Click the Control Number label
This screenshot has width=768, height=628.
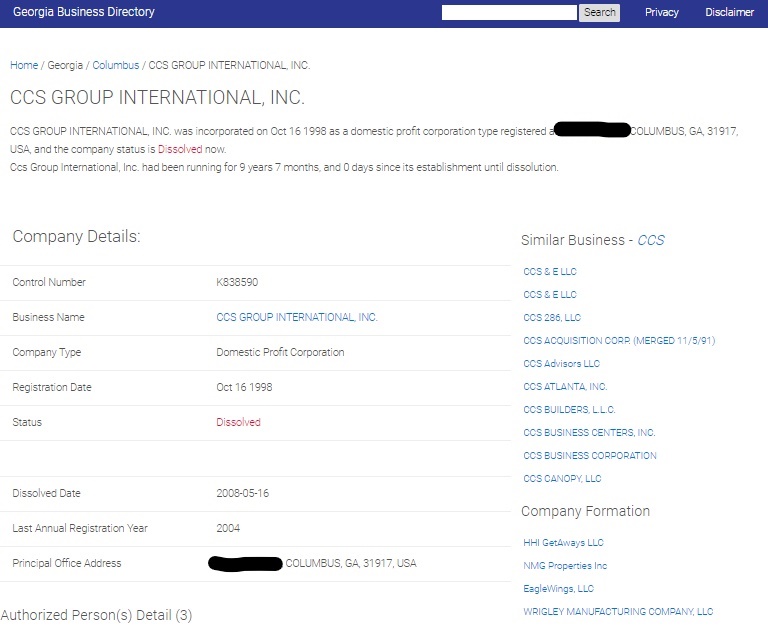[x=49, y=282]
